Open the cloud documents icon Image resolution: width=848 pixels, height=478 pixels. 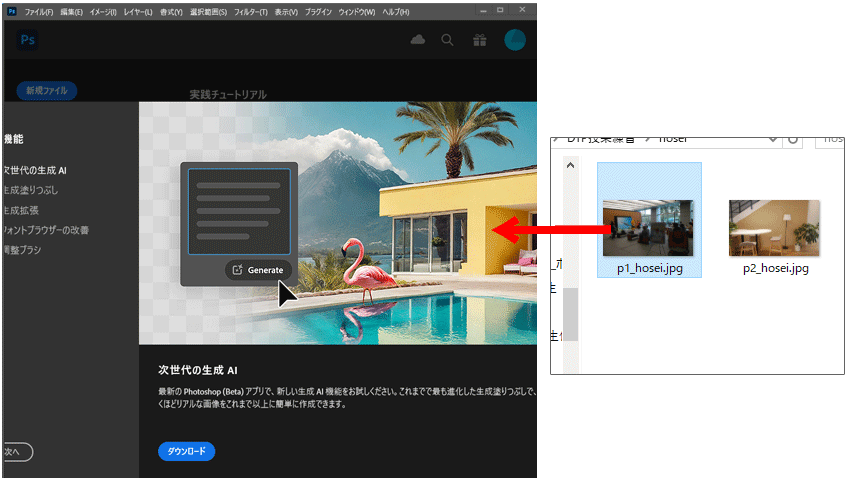coord(418,40)
